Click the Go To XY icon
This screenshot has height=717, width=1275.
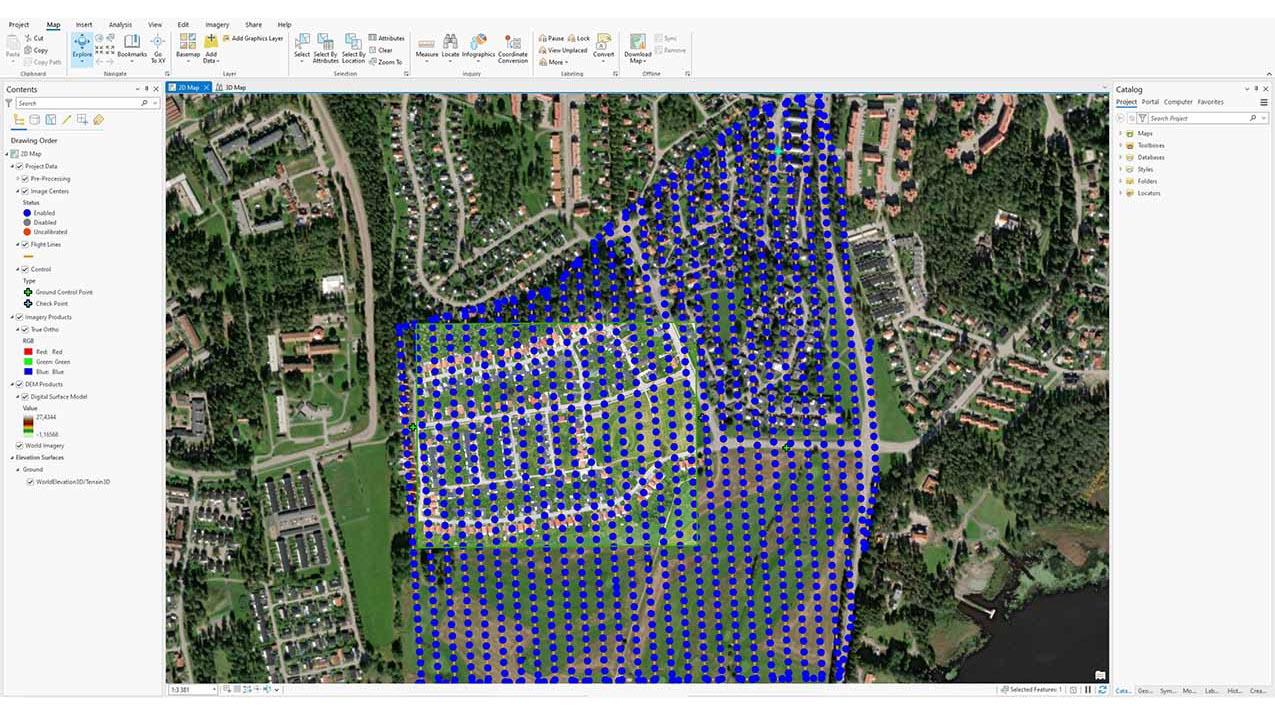coord(158,46)
